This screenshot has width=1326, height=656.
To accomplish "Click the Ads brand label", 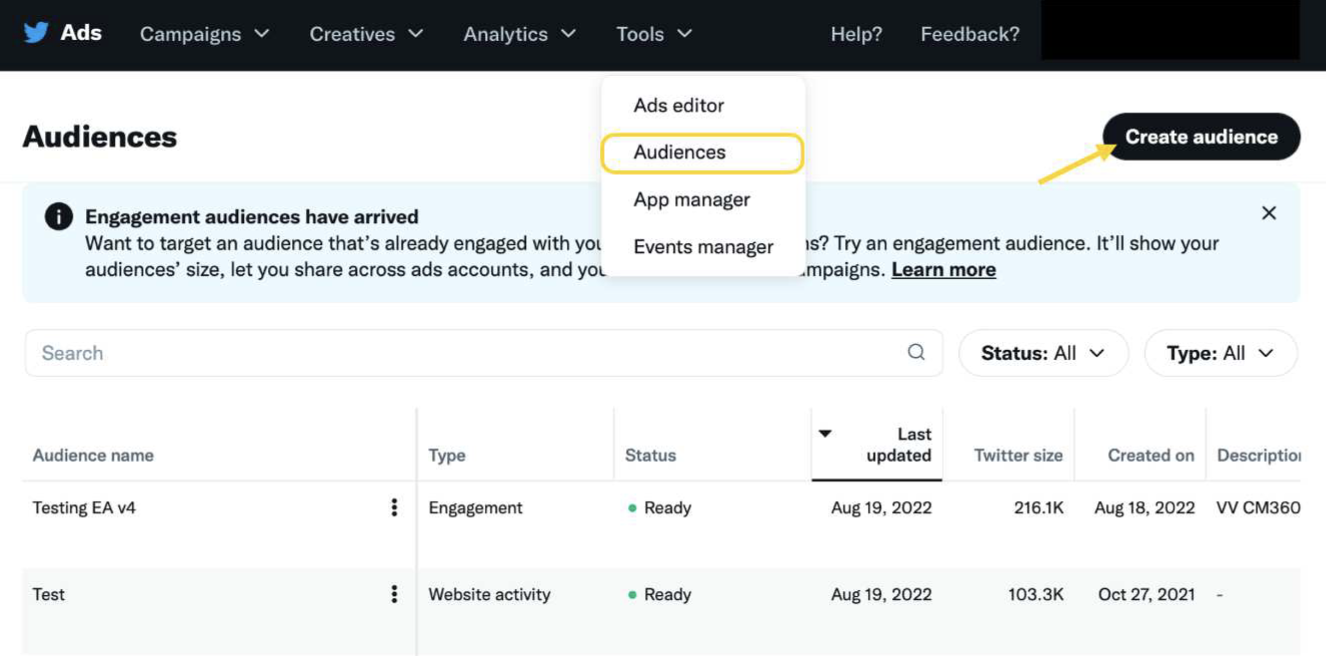I will click(x=81, y=33).
